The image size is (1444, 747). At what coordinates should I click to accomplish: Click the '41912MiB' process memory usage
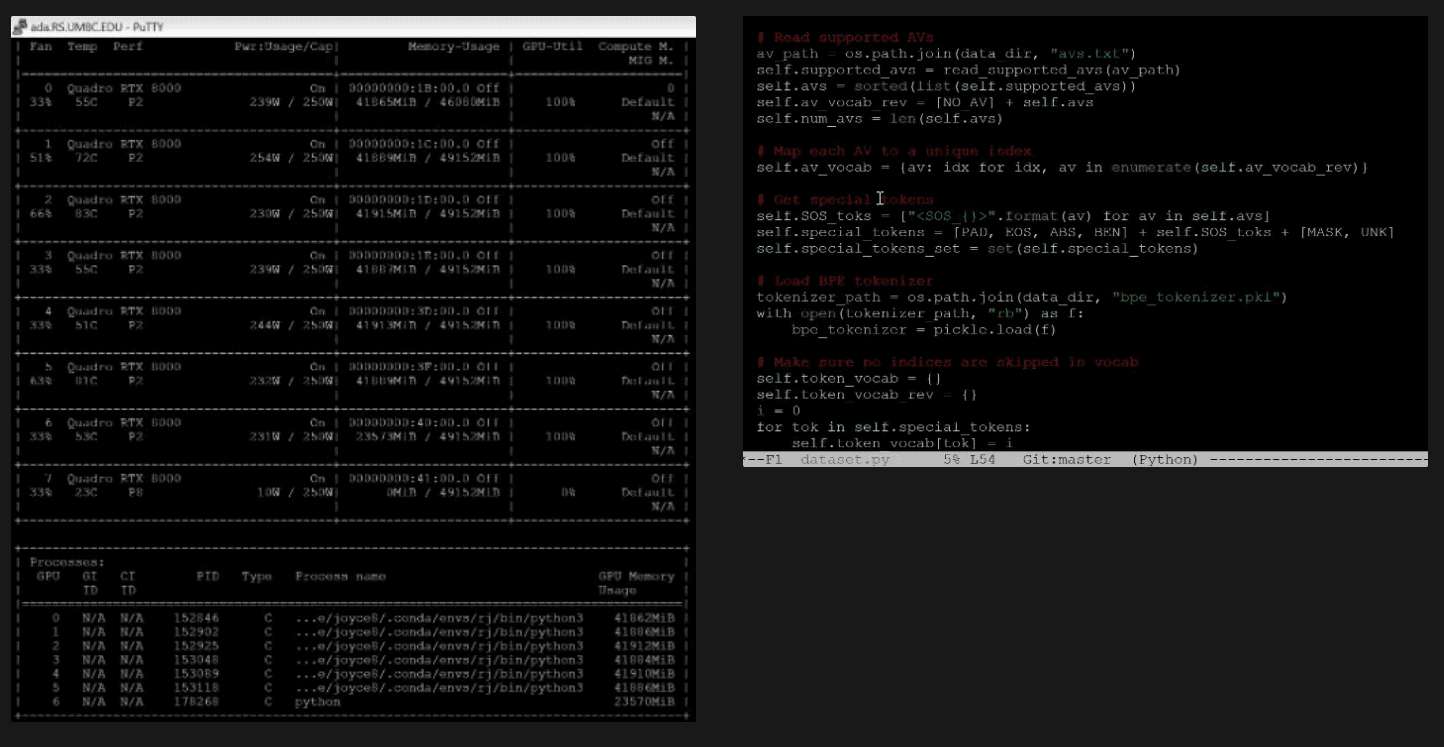[644, 647]
